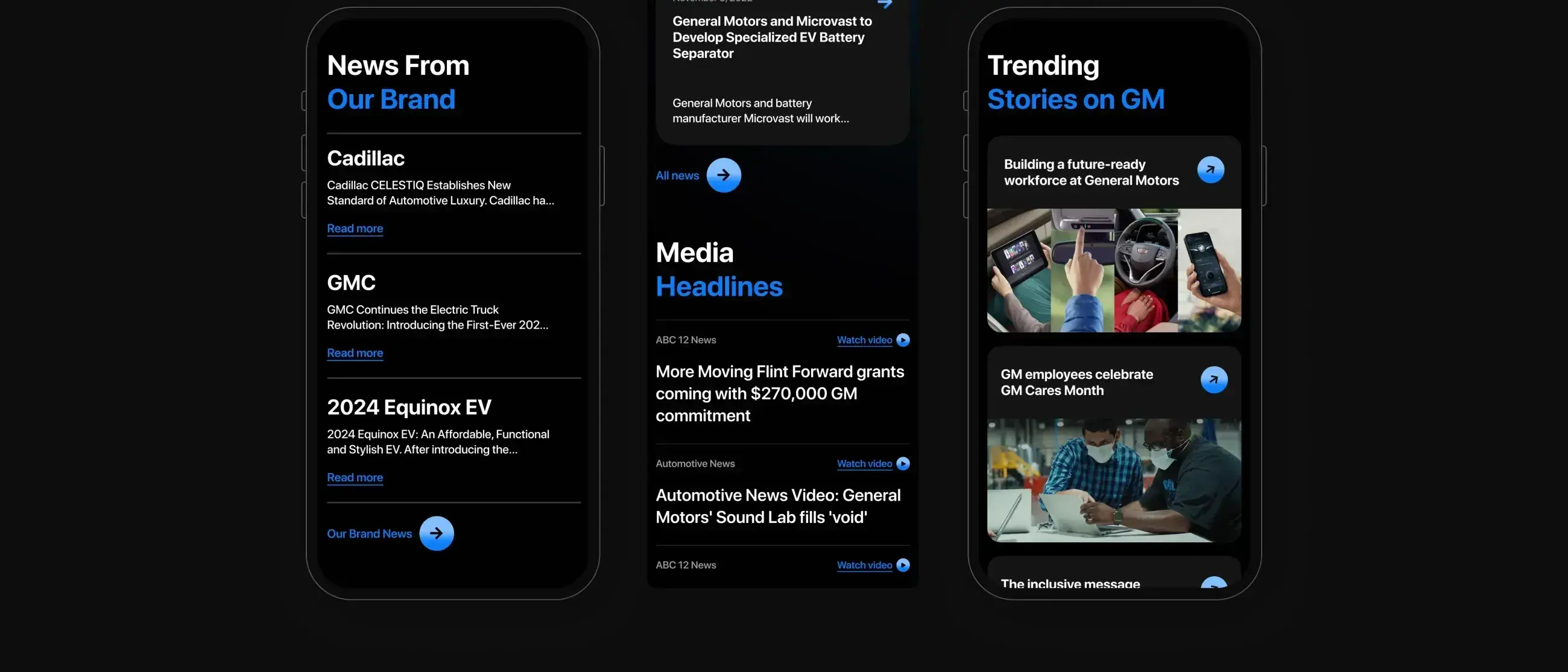
Task: Play icon beside Automotive News Watch video
Action: coord(903,464)
